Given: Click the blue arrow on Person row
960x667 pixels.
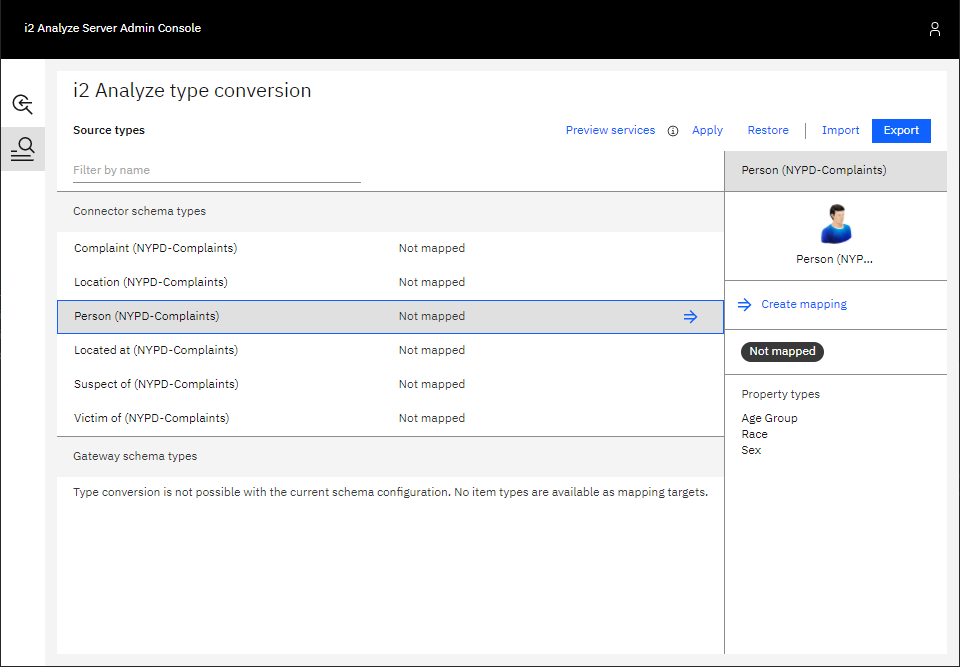Looking at the screenshot, I should (690, 317).
